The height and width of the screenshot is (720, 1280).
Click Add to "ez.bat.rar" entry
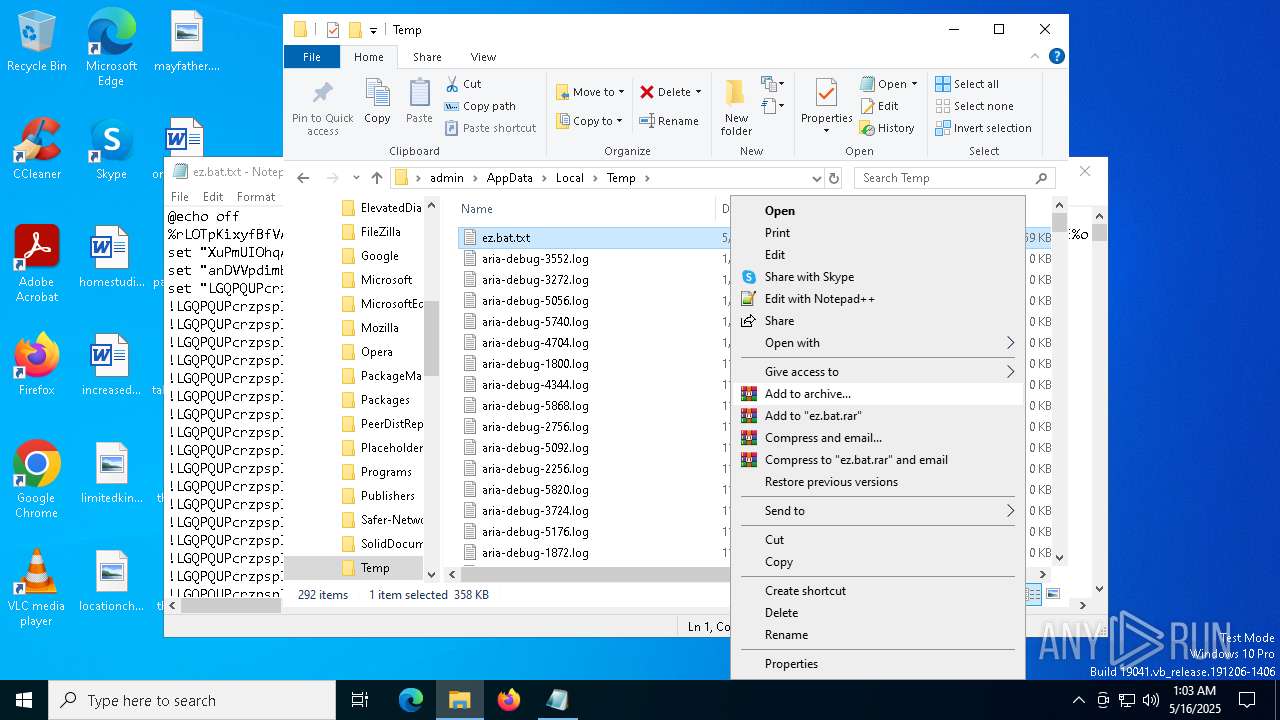coord(878,416)
